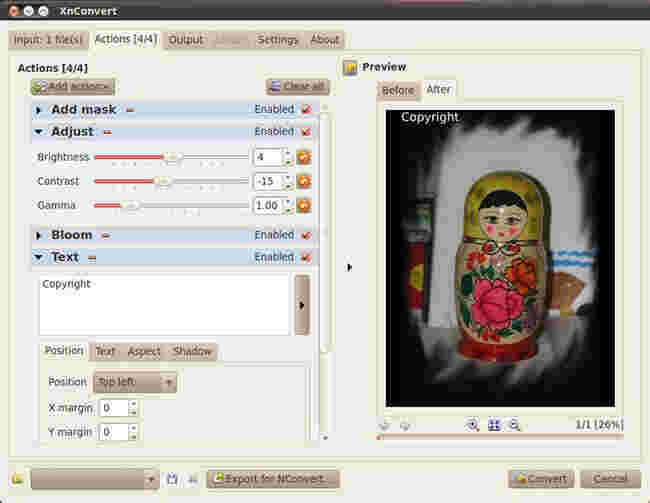
Task: Click the doll preview image
Action: tap(500, 258)
